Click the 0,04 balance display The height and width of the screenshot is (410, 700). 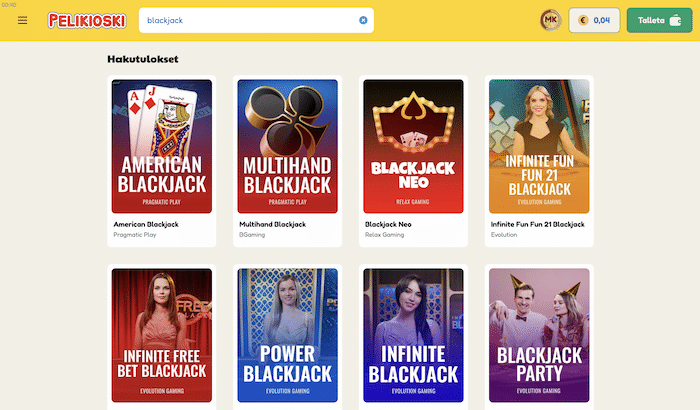[594, 20]
